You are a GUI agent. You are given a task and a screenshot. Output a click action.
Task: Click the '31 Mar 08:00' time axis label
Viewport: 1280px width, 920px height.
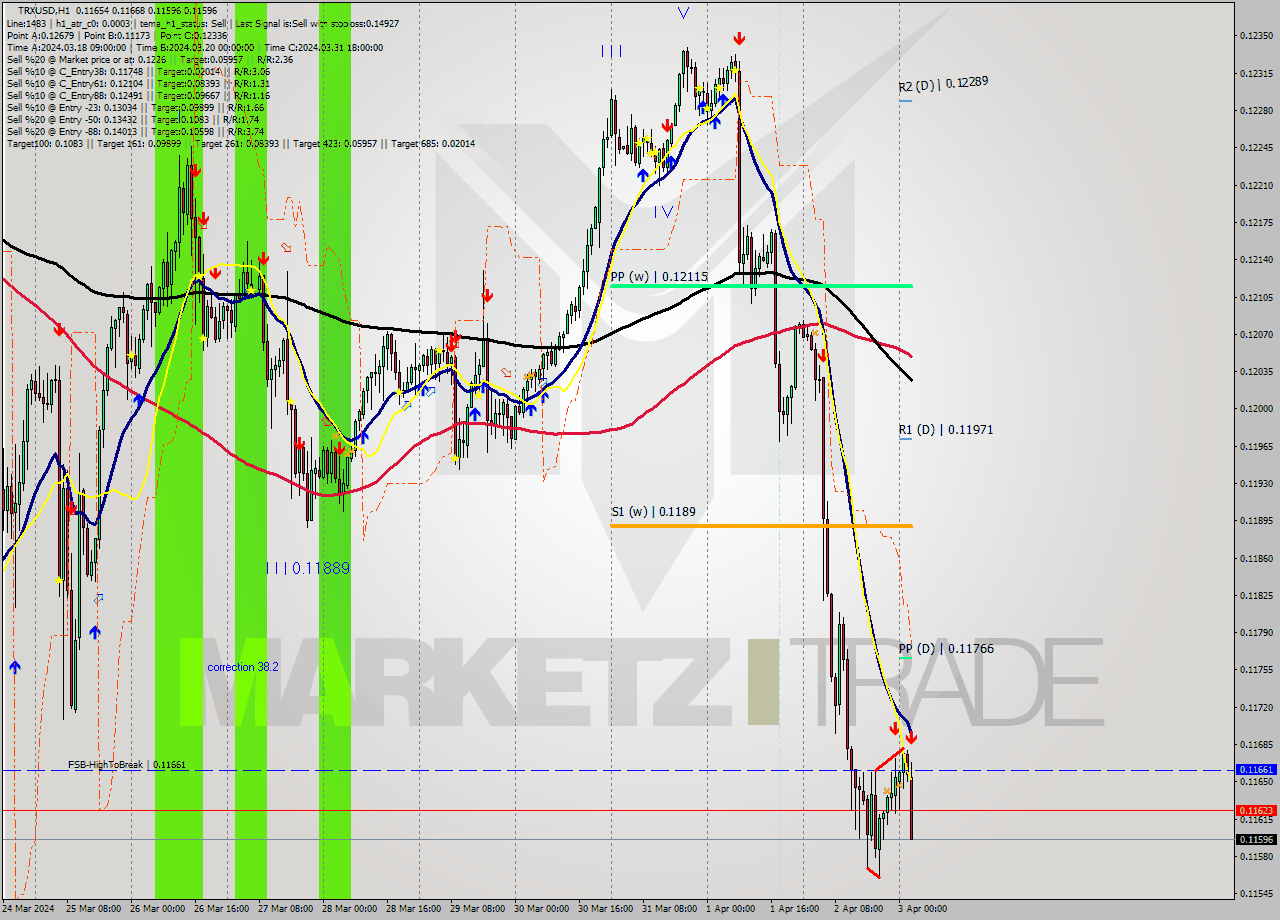pos(670,910)
